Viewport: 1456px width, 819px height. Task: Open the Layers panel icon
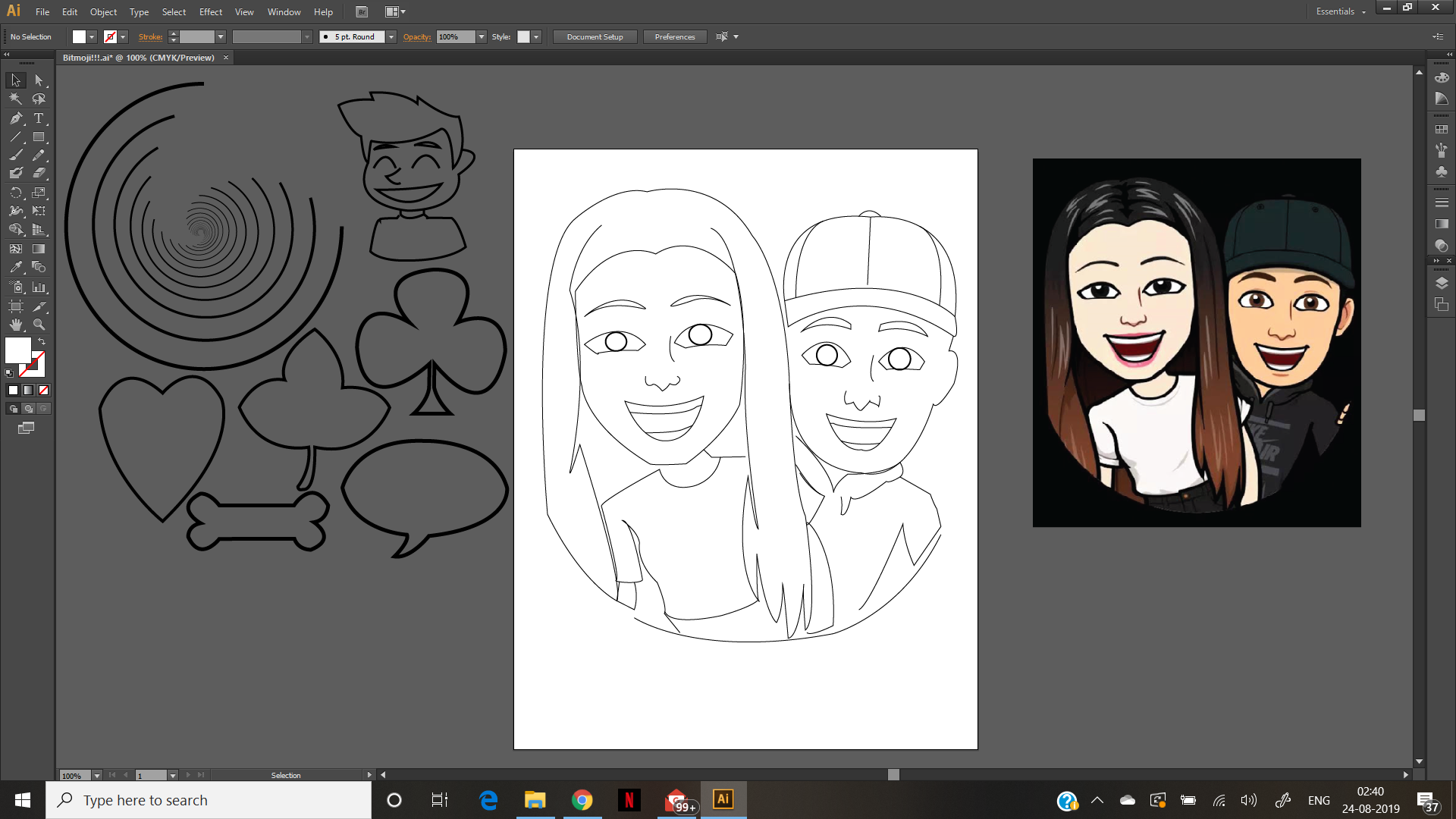[1442, 283]
